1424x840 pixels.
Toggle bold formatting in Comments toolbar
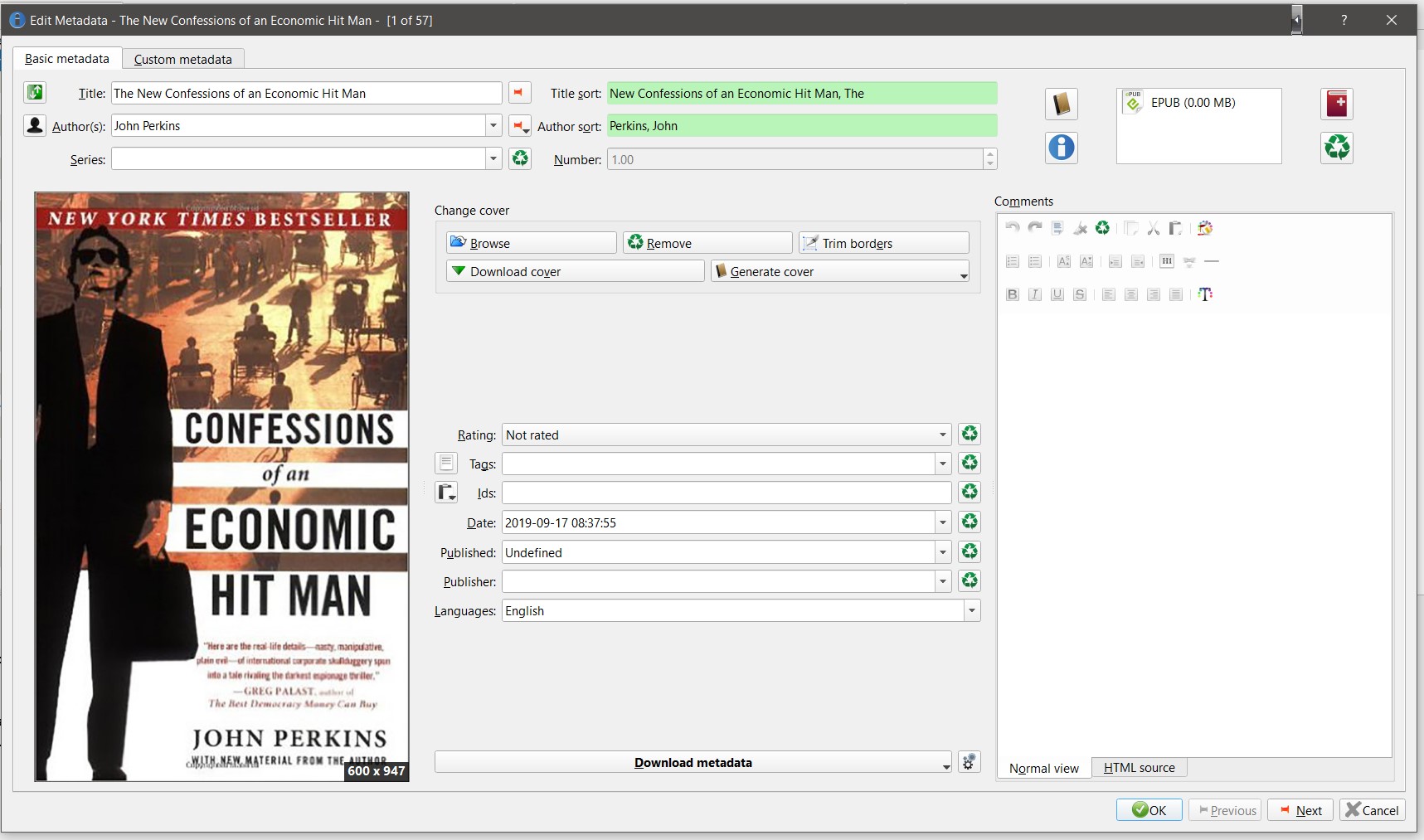[x=1012, y=294]
